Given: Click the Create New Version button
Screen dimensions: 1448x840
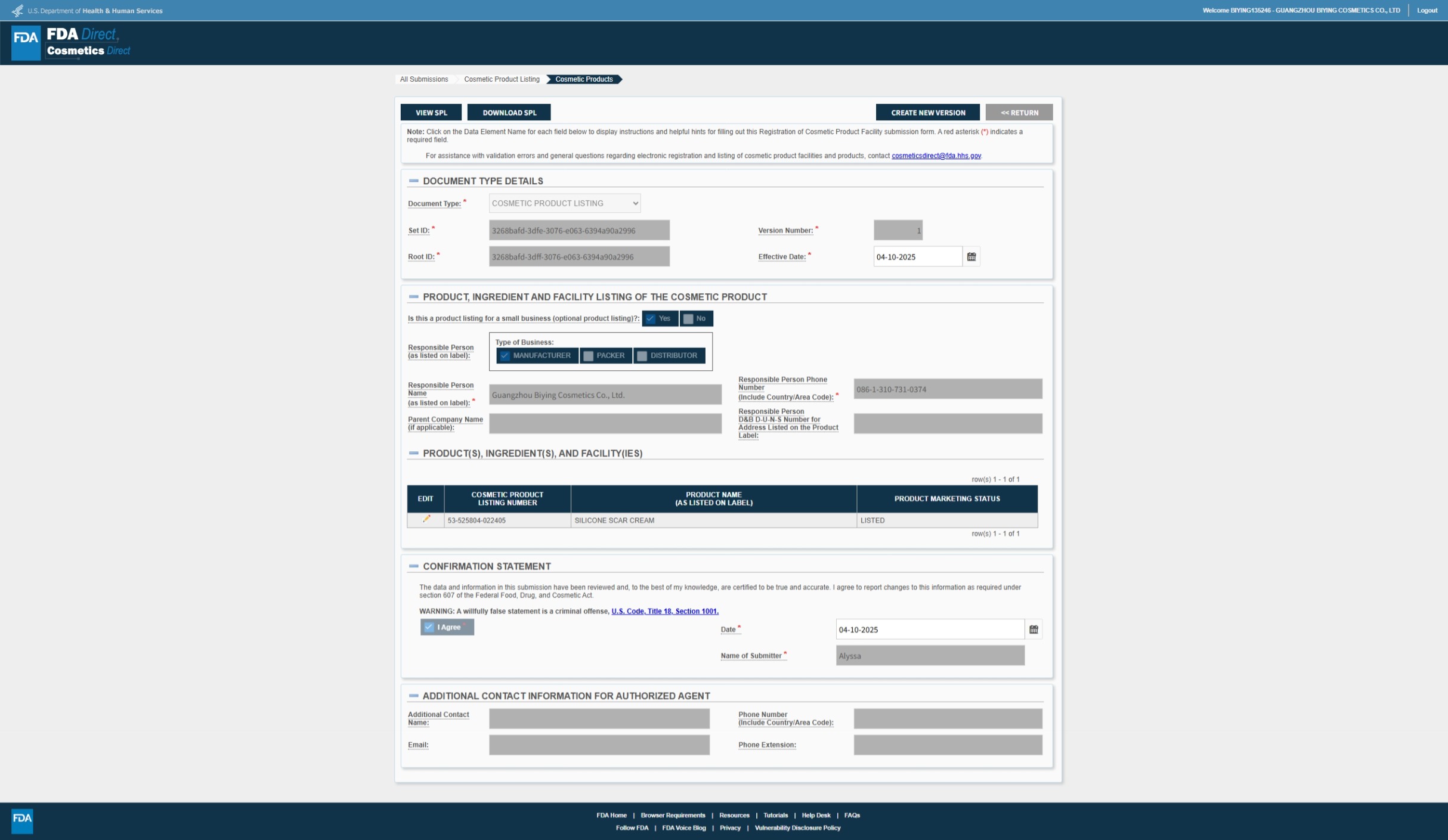Looking at the screenshot, I should [x=927, y=113].
